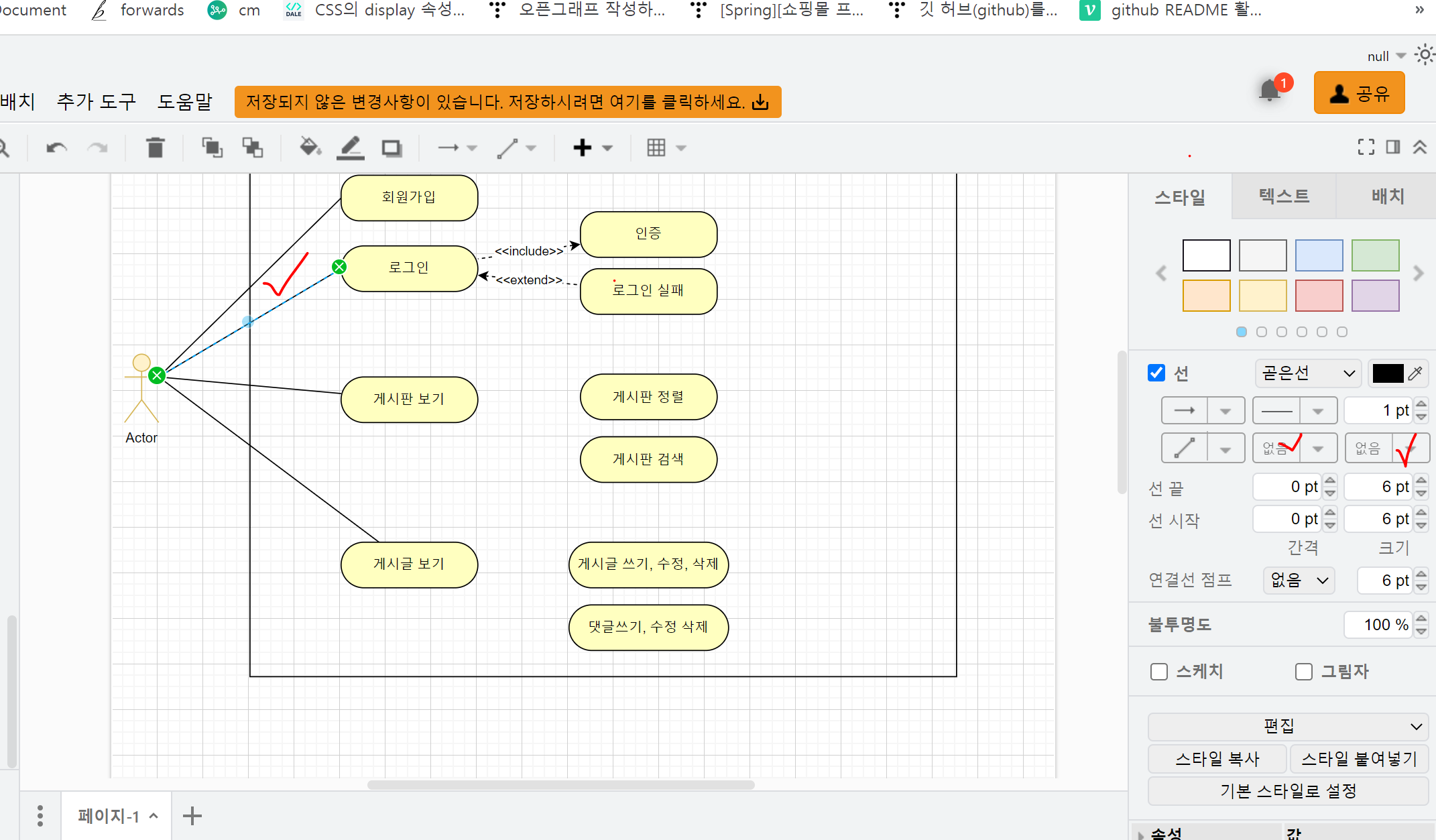Enable the 그림자 checkbox
This screenshot has width=1436, height=840.
1304,672
